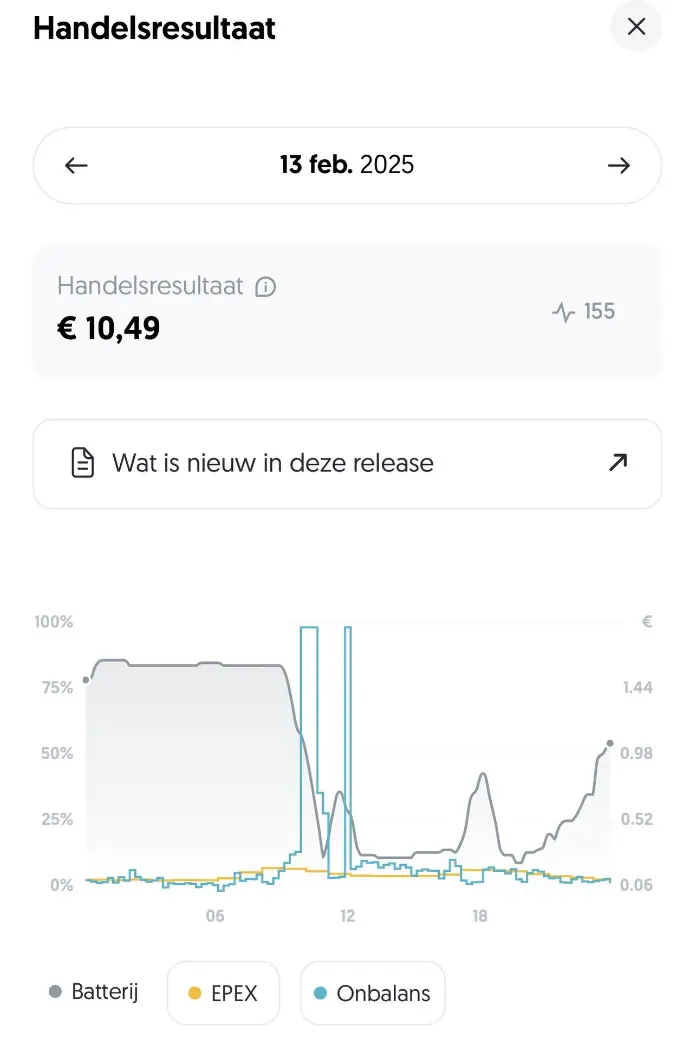Click the 06 hour mark on chart axis
690x1039 pixels.
(215, 916)
